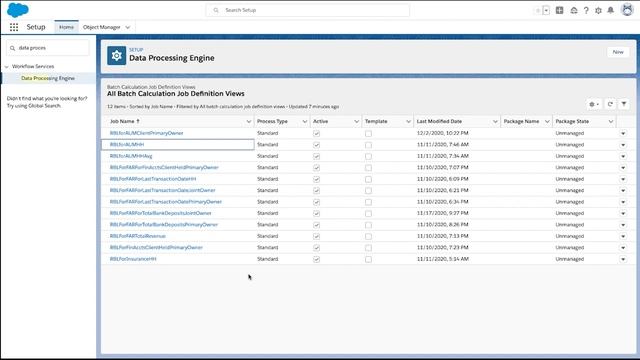The image size is (640, 360).
Task: Click the New button
Action: (618, 52)
